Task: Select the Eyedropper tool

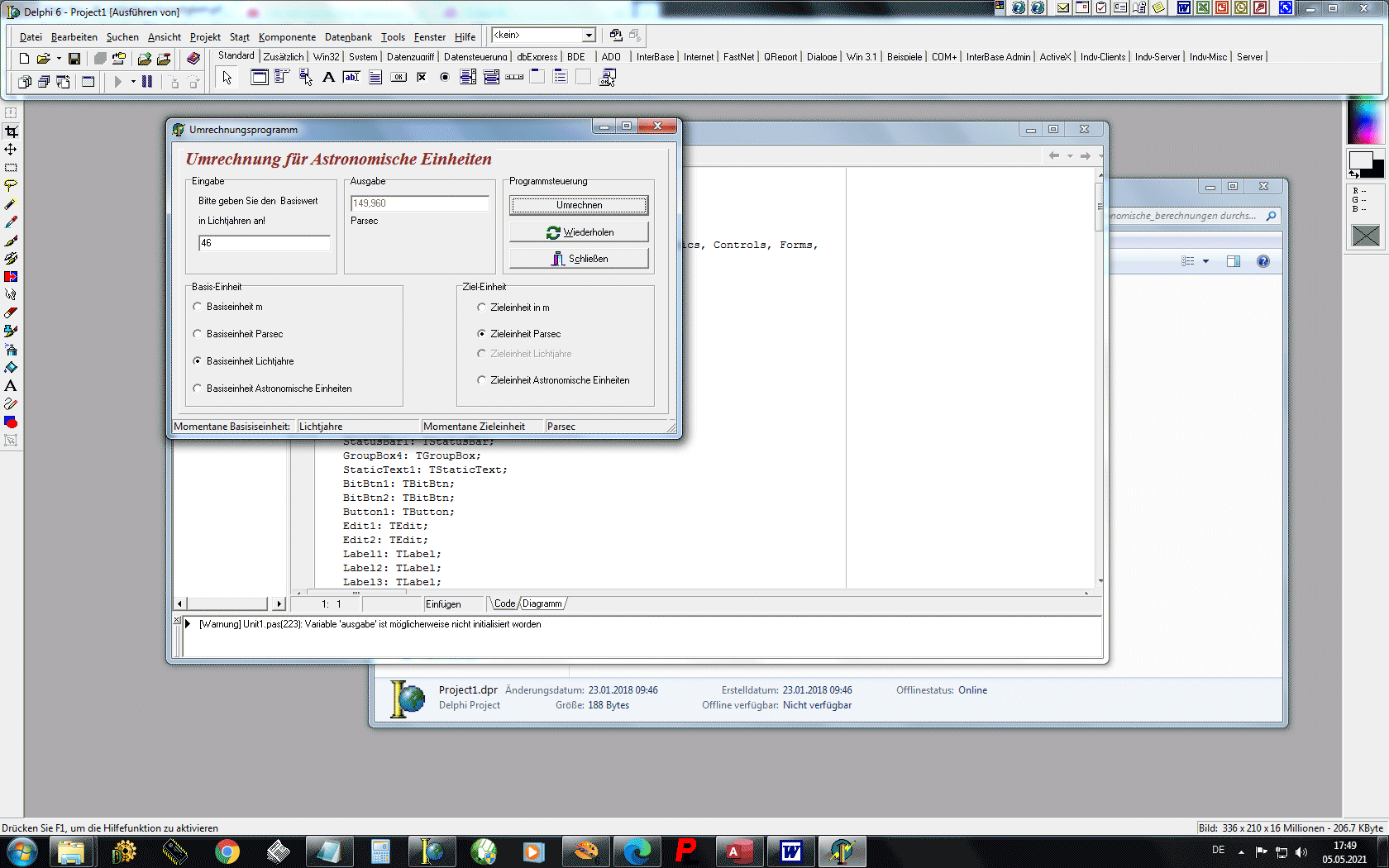Action: [x=11, y=222]
